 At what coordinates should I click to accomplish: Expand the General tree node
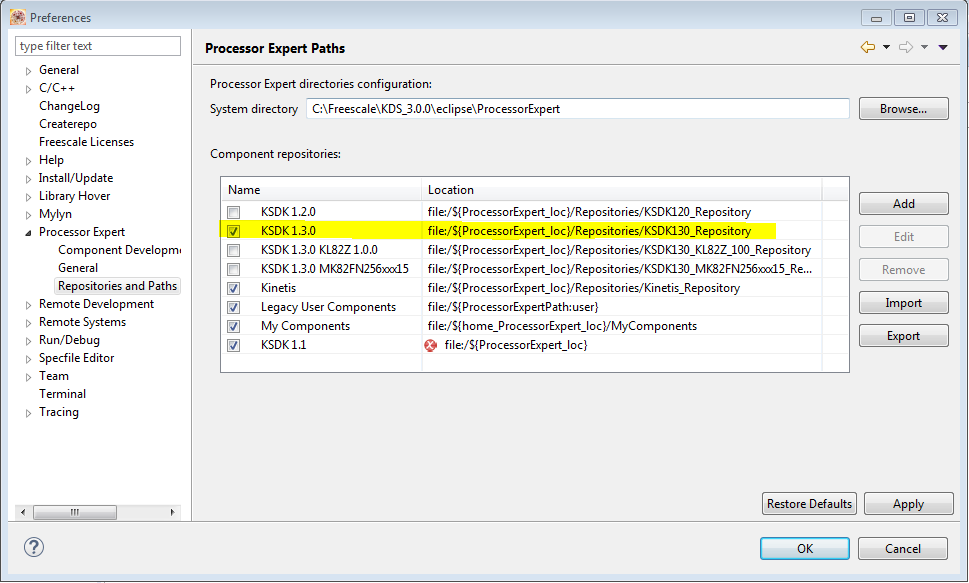[27, 70]
